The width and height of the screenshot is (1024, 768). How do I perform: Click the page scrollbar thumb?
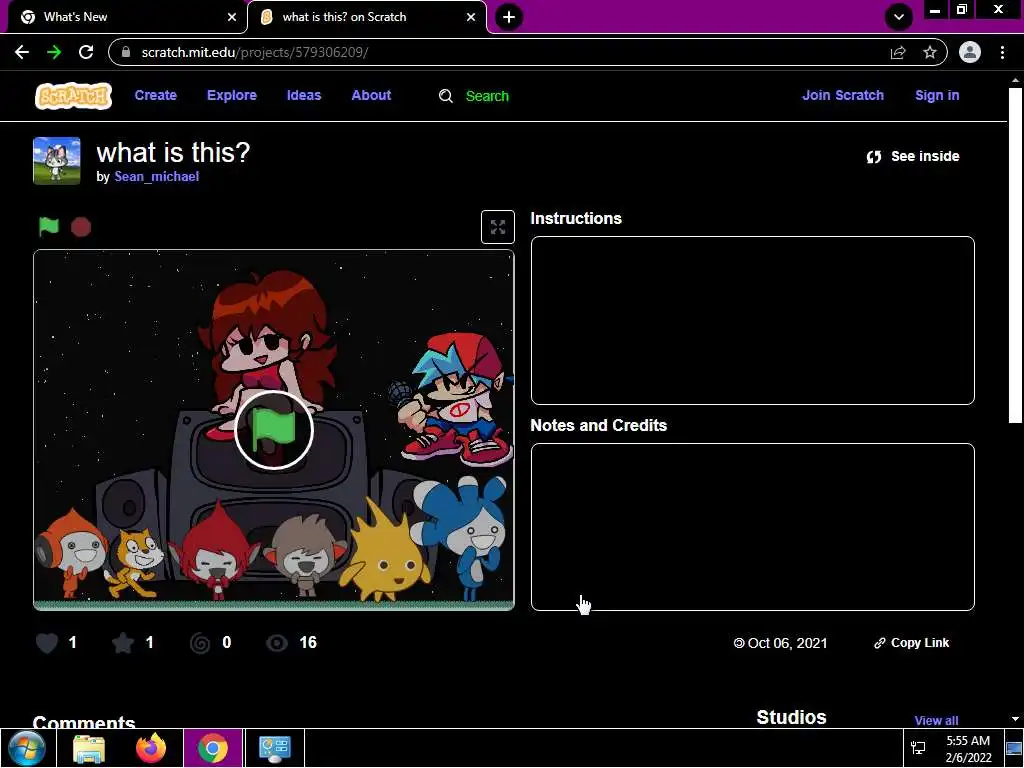1015,255
